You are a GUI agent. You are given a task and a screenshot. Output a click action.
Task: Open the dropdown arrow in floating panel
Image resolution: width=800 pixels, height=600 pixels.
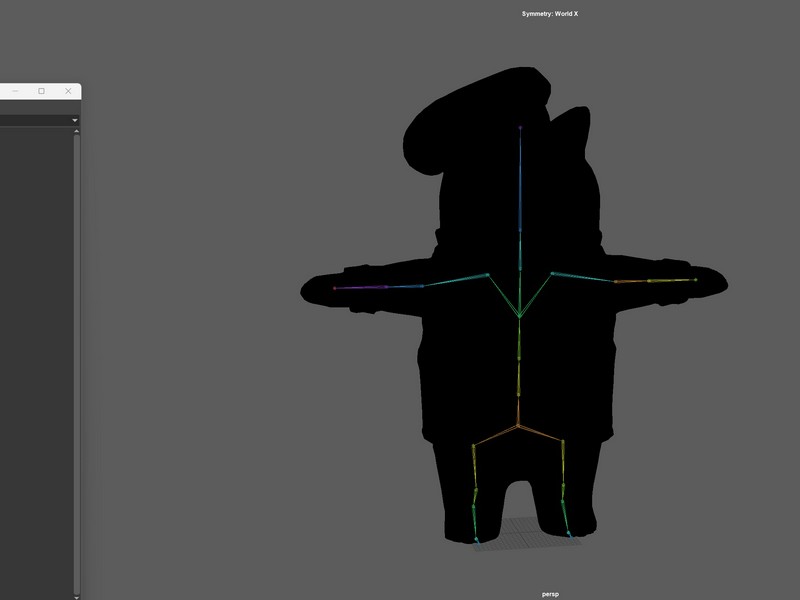tap(75, 120)
